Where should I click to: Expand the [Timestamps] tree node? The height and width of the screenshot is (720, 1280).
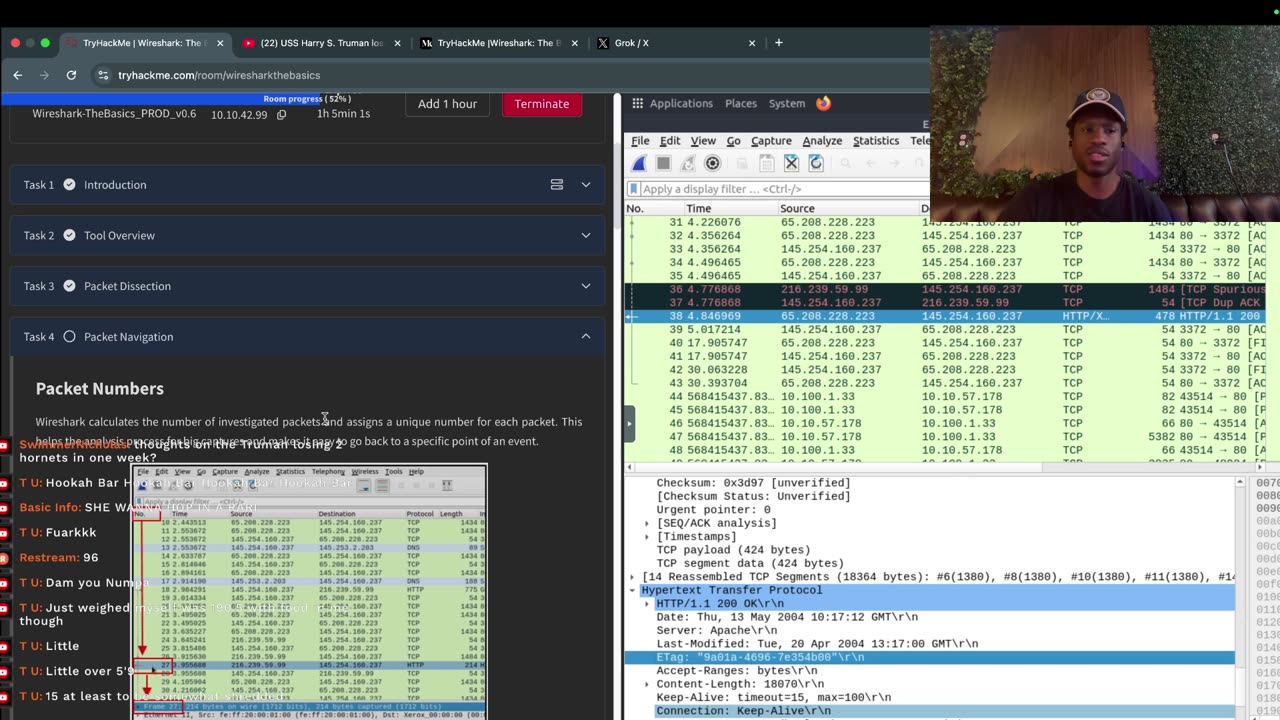647,537
